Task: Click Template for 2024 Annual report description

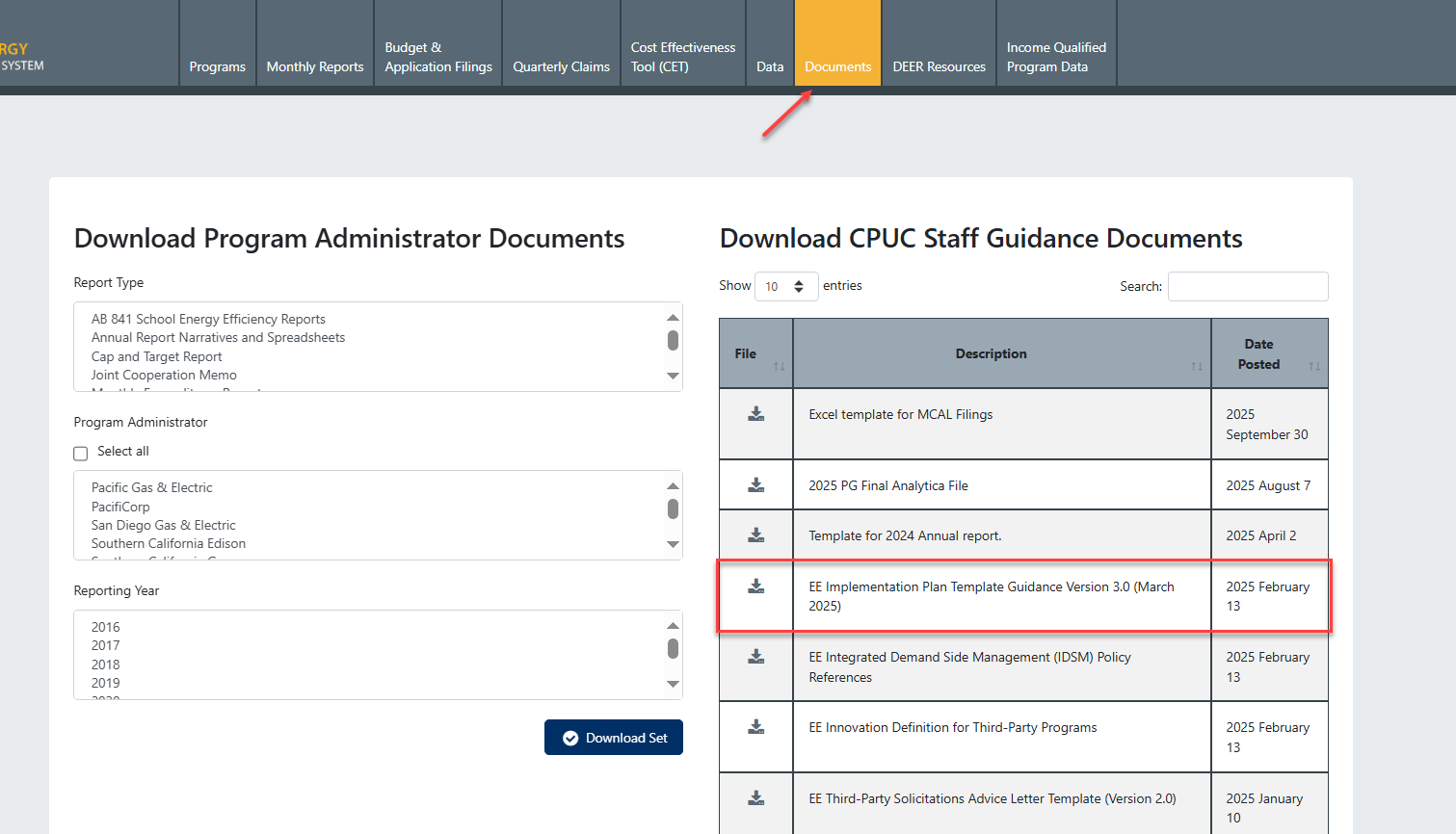Action: 905,535
